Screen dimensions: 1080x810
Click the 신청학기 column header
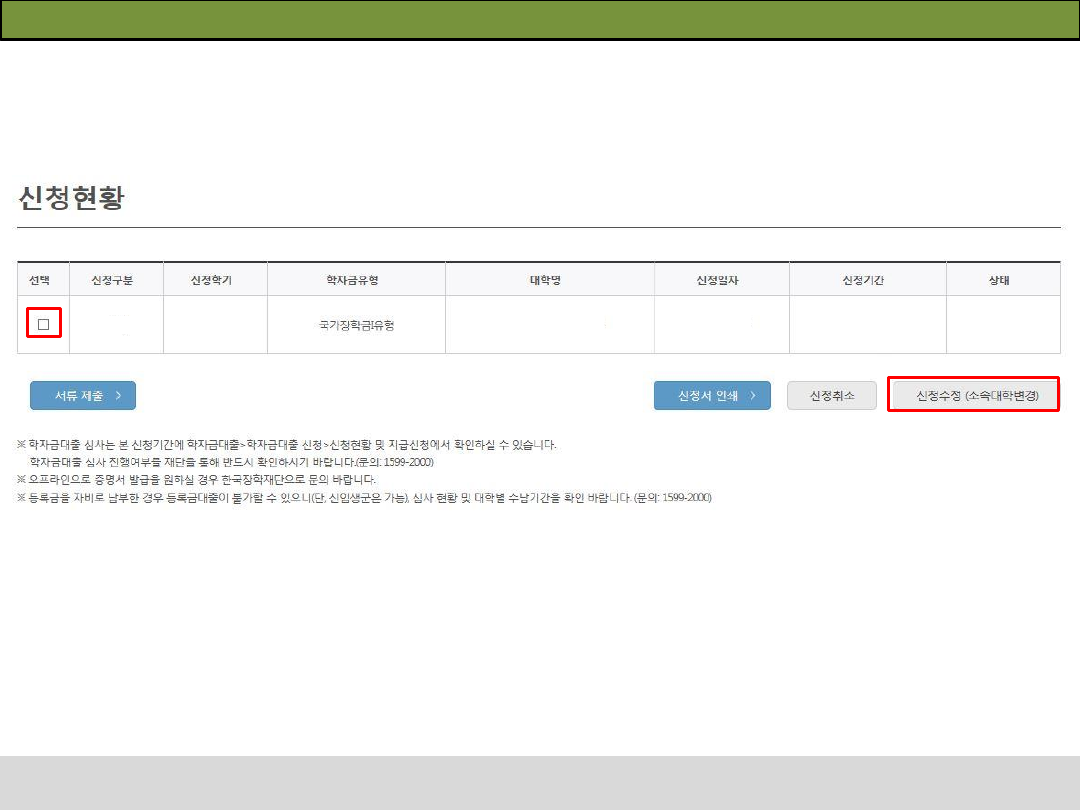pyautogui.click(x=211, y=280)
